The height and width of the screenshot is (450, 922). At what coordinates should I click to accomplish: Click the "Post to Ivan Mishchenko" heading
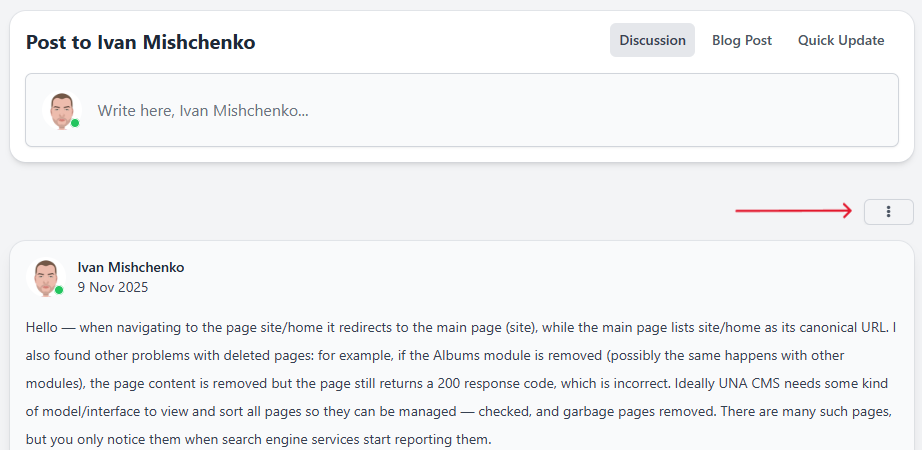pos(140,42)
